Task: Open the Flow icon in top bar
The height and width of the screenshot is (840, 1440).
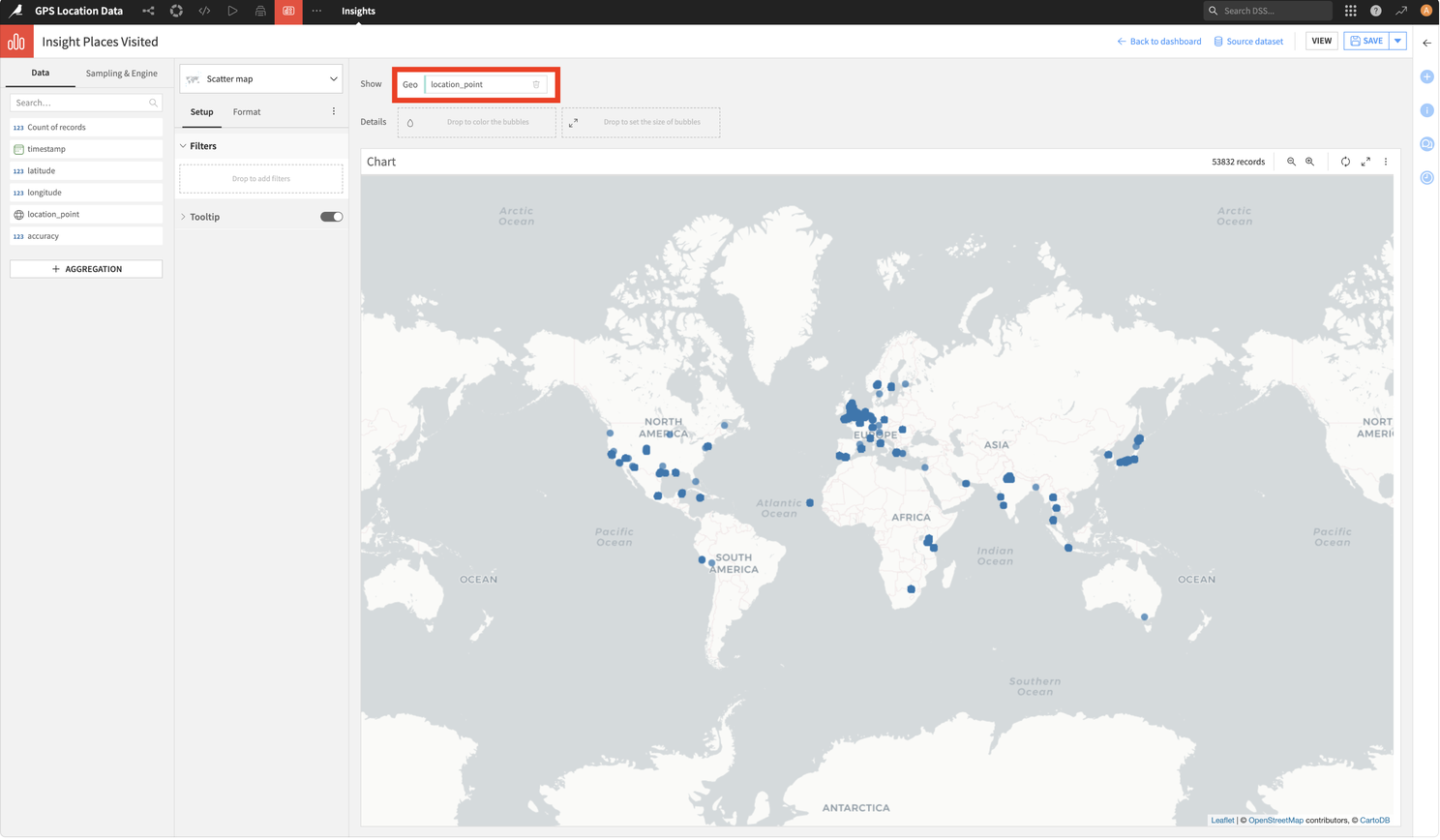Action: click(x=148, y=11)
